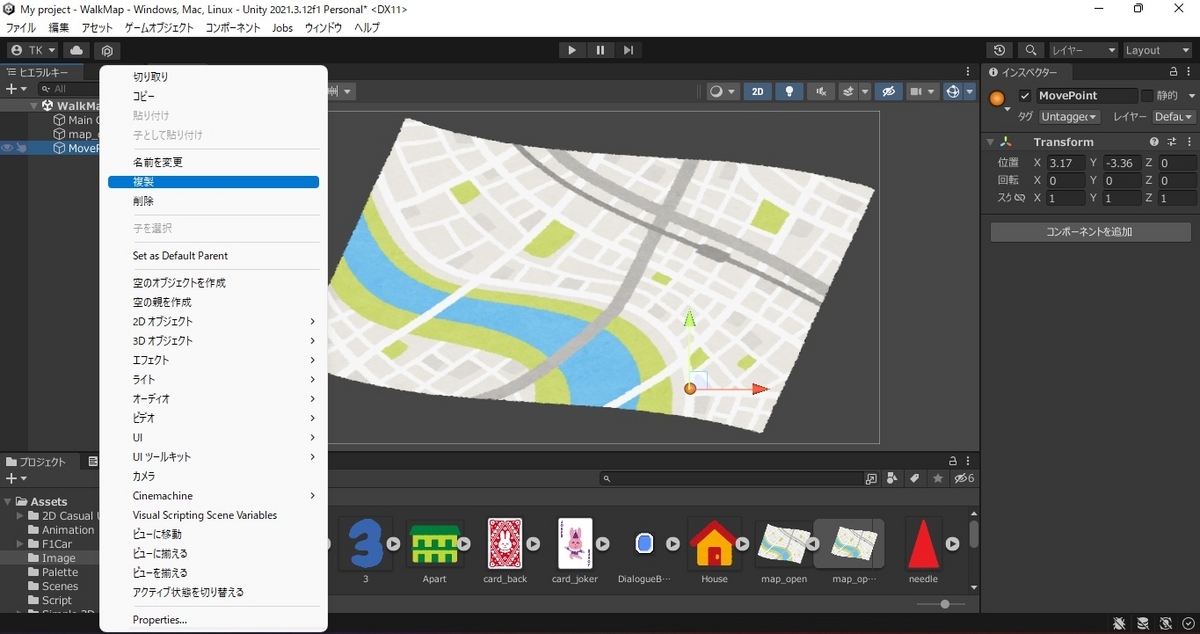Open the Layout dropdown
This screenshot has height=634, width=1200.
coord(1157,50)
